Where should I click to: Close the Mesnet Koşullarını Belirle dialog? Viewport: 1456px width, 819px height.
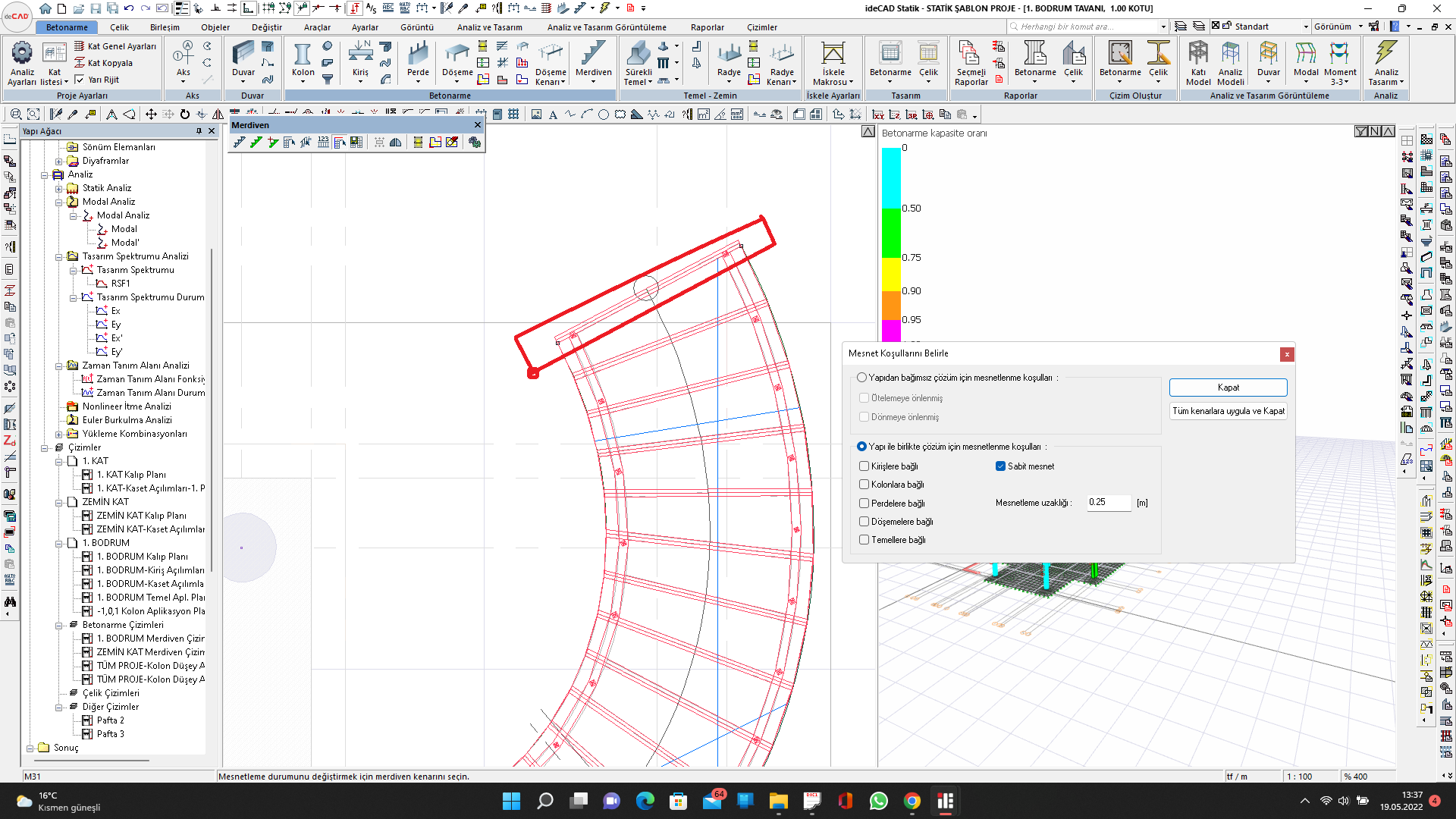(x=1286, y=354)
